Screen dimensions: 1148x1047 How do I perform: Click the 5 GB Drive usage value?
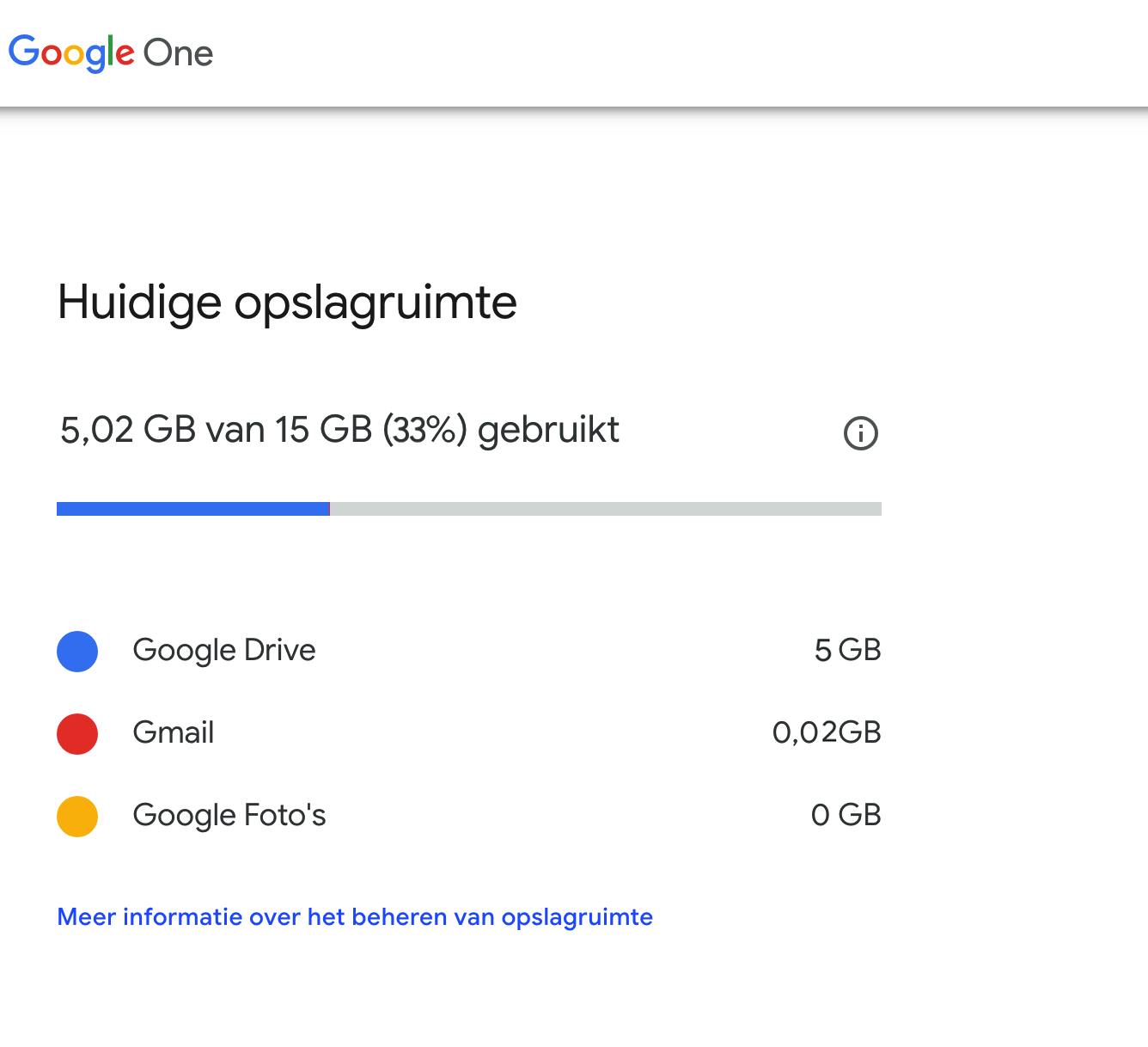pyautogui.click(x=847, y=650)
